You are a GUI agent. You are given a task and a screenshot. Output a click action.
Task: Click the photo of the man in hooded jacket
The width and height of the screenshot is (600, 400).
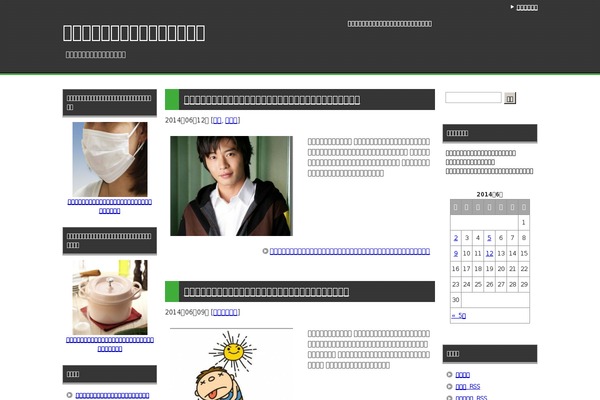point(232,186)
